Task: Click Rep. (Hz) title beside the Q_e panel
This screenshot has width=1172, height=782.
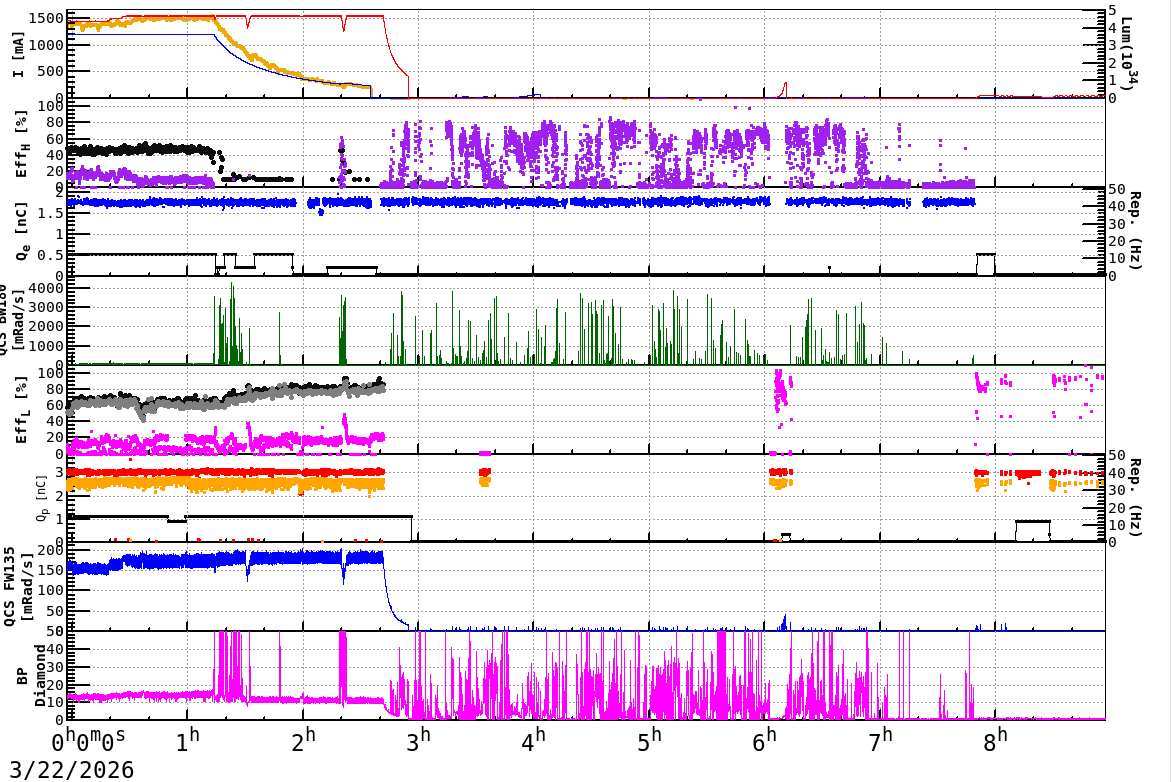Action: coord(1134,230)
